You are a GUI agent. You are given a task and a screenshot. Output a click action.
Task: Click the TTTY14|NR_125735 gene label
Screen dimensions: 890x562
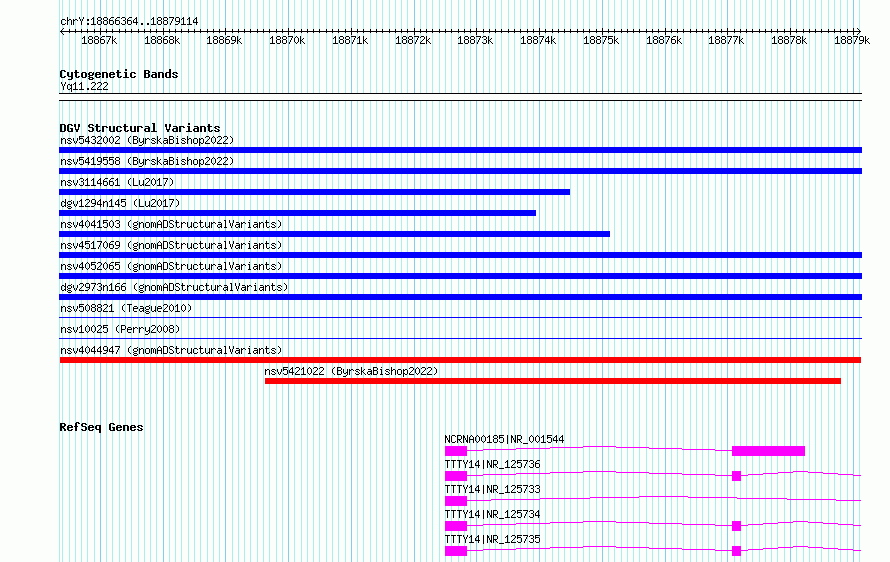[492, 539]
